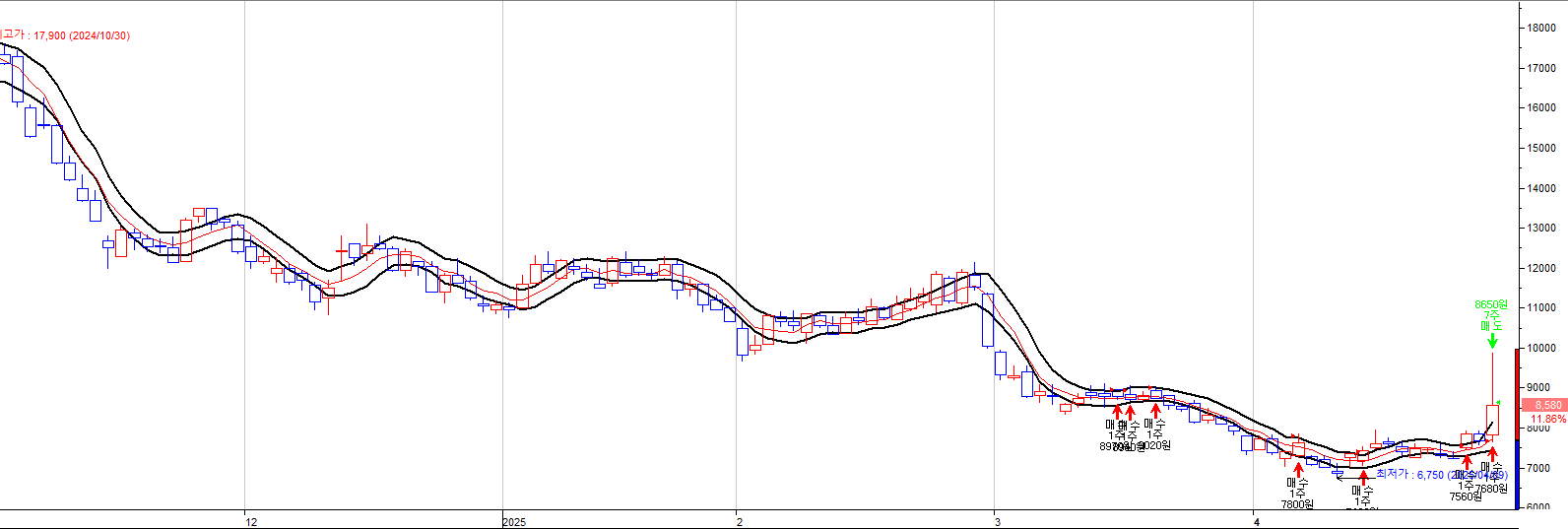Screen dimensions: 1568x529
Task: Click the red buy arrow above 7800원
Action: tap(1298, 469)
